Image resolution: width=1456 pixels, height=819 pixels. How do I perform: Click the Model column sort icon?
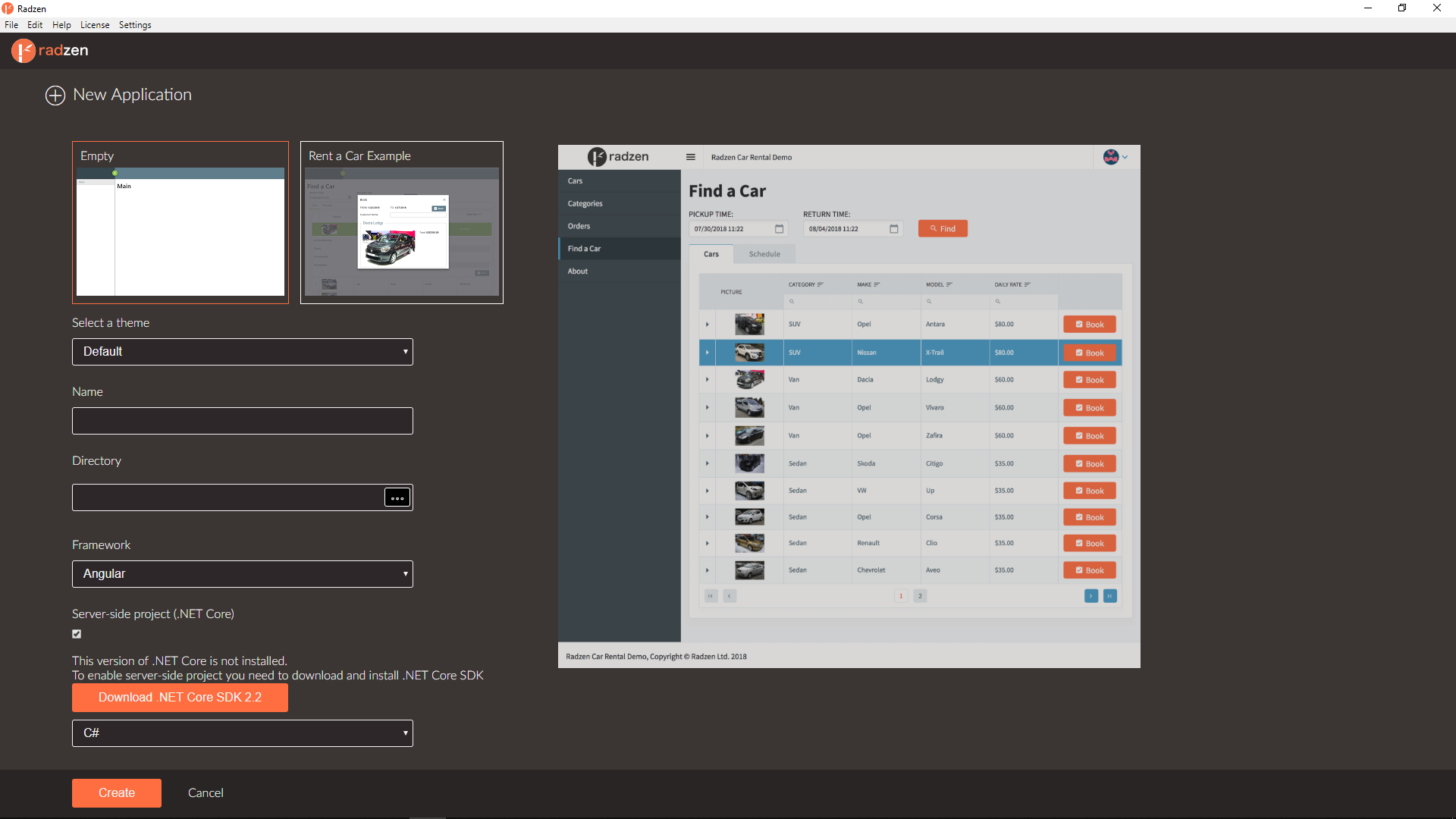coord(949,285)
